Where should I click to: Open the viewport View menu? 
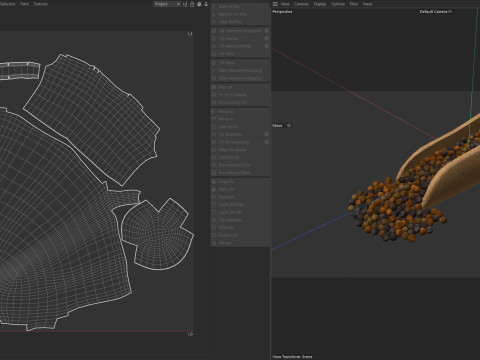pyautogui.click(x=285, y=4)
